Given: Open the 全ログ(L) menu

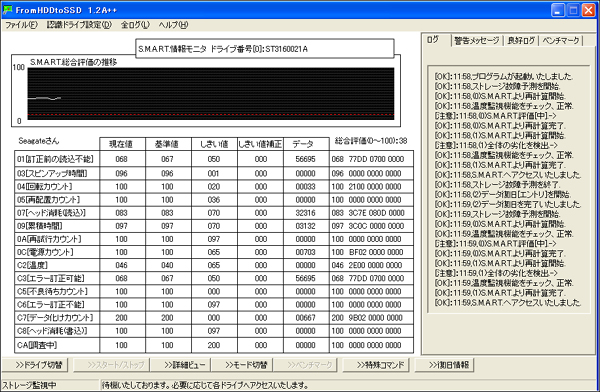Looking at the screenshot, I should pos(135,25).
